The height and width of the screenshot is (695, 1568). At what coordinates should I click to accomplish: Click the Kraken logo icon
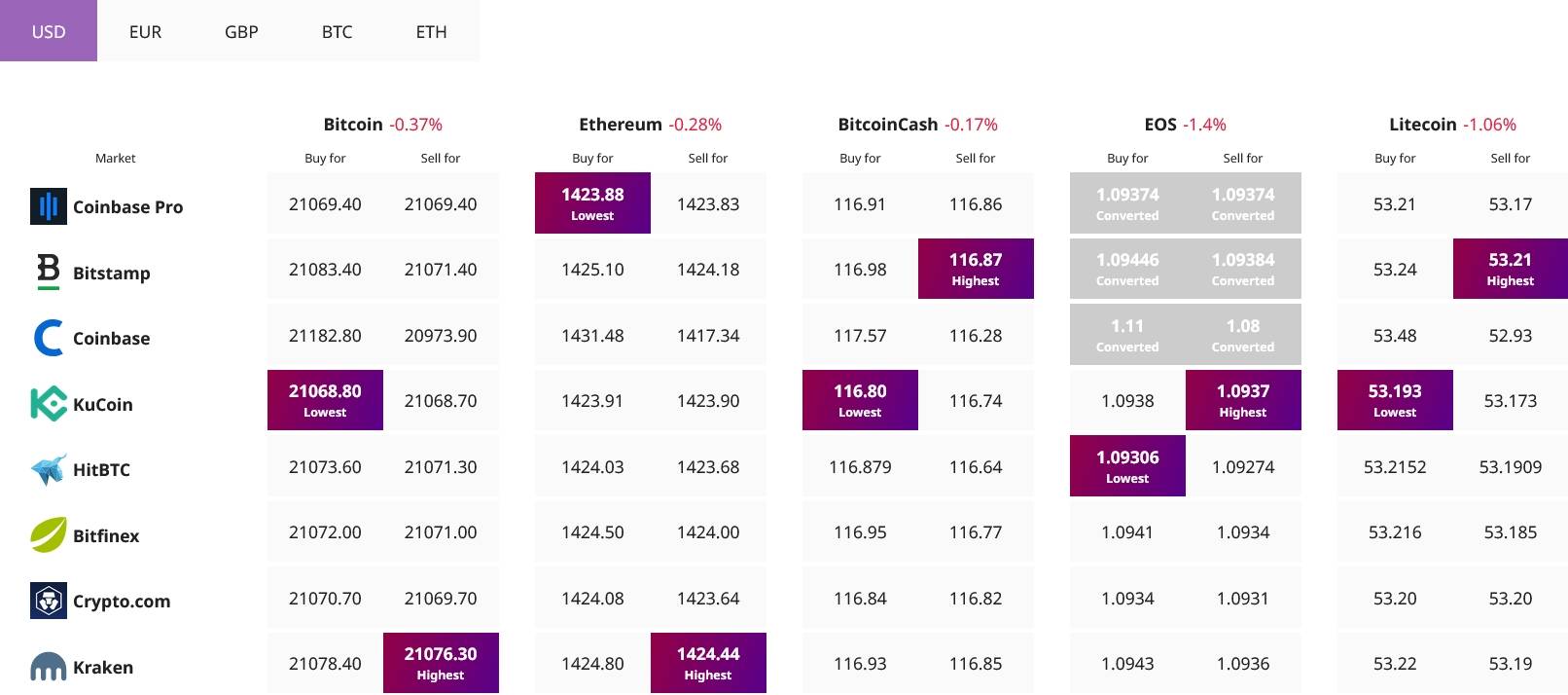(49, 667)
